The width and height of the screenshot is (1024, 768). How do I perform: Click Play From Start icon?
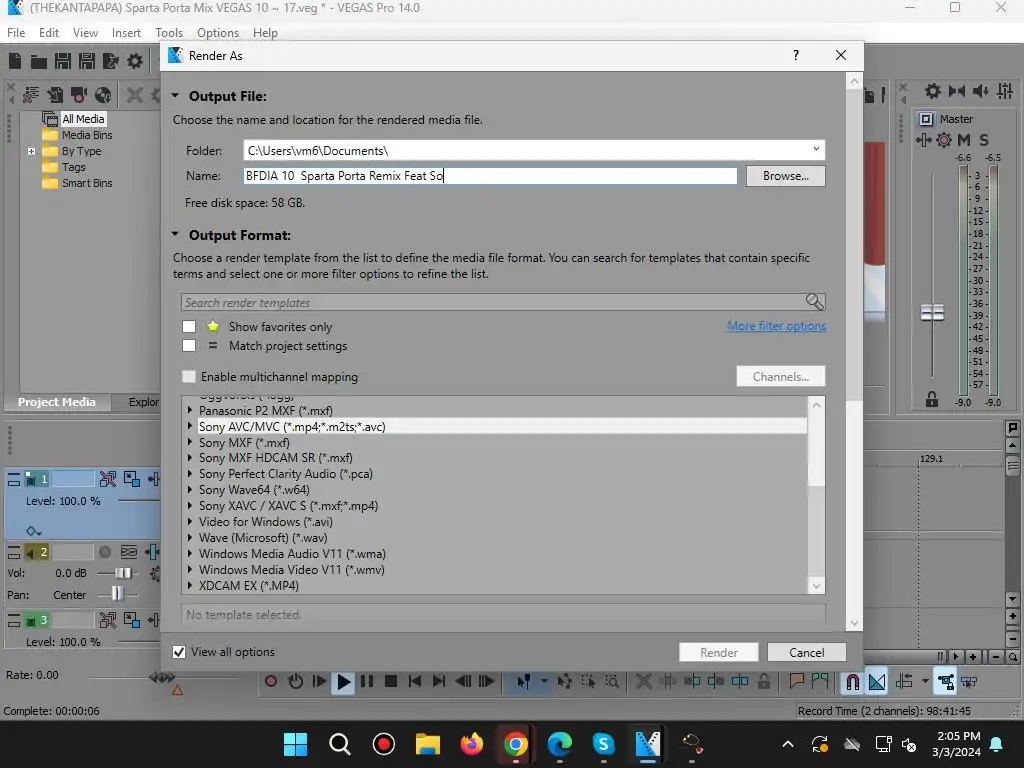pos(319,682)
